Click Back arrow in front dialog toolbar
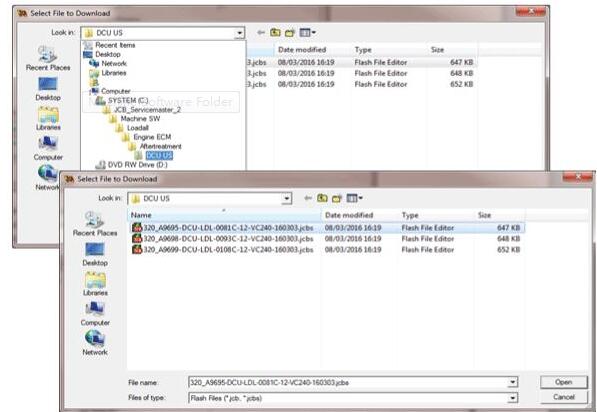Screen dimensions: 597x412 pyautogui.click(x=308, y=198)
